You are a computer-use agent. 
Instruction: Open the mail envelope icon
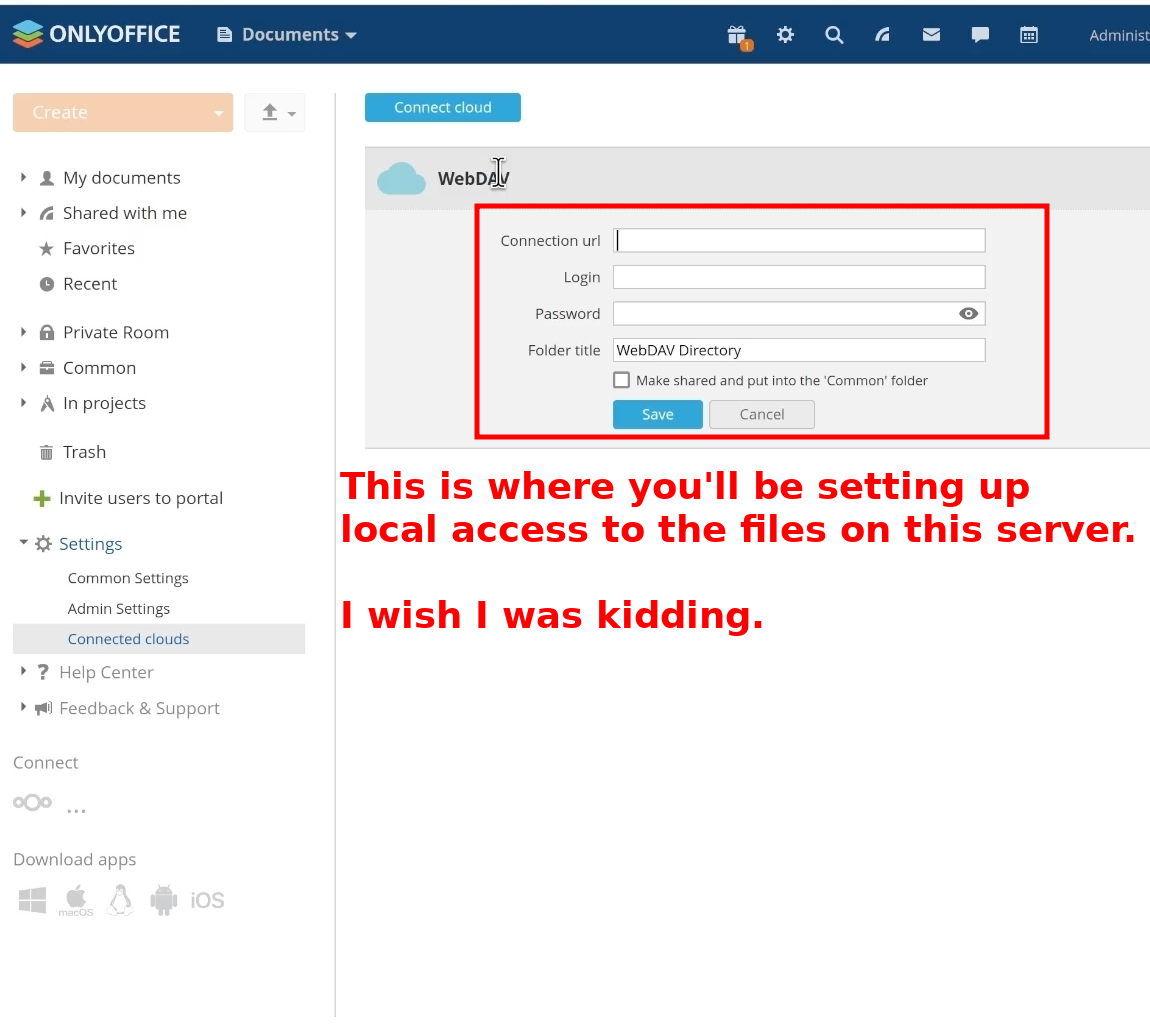click(931, 34)
